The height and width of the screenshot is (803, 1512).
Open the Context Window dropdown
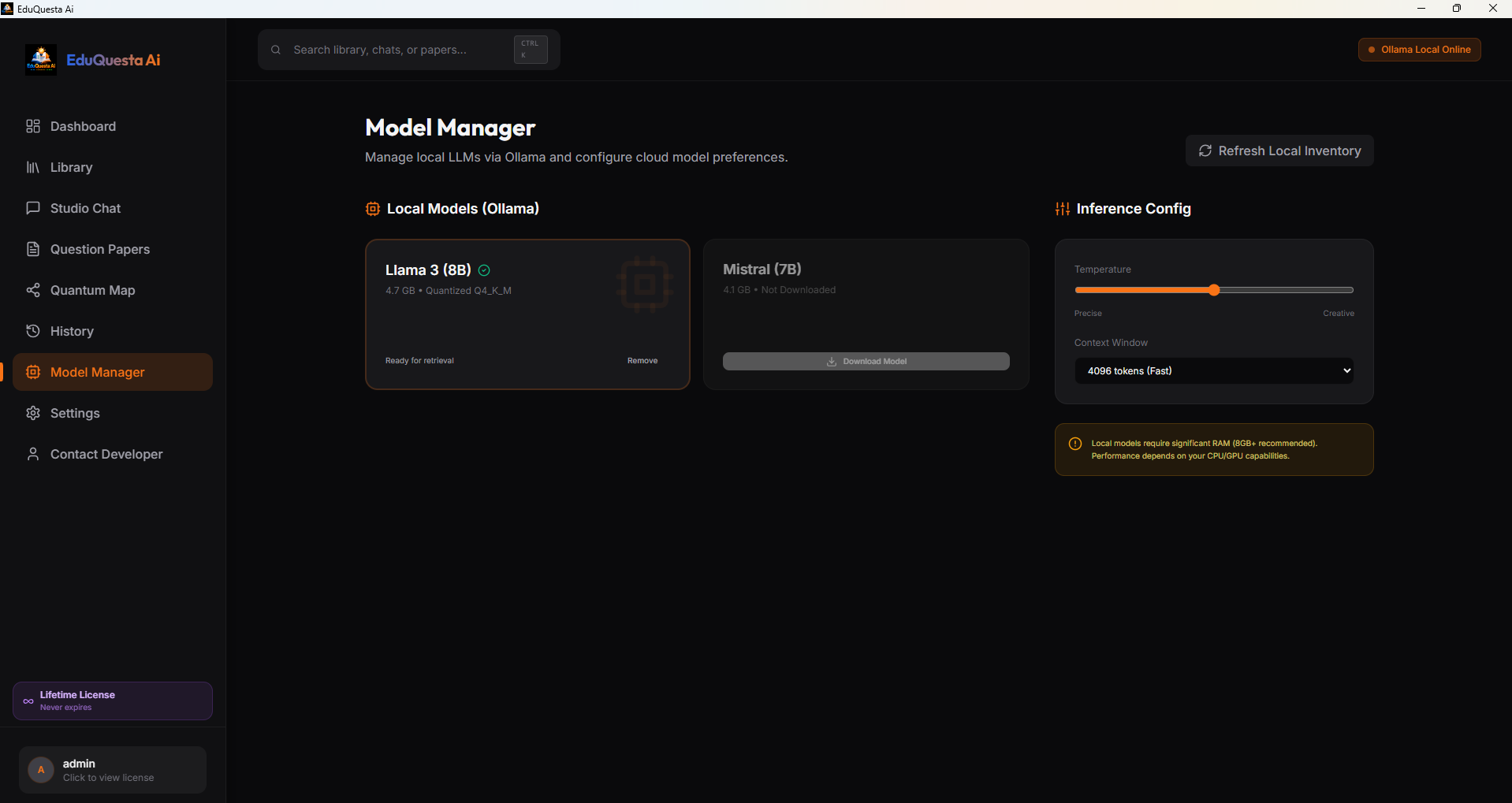(x=1213, y=370)
